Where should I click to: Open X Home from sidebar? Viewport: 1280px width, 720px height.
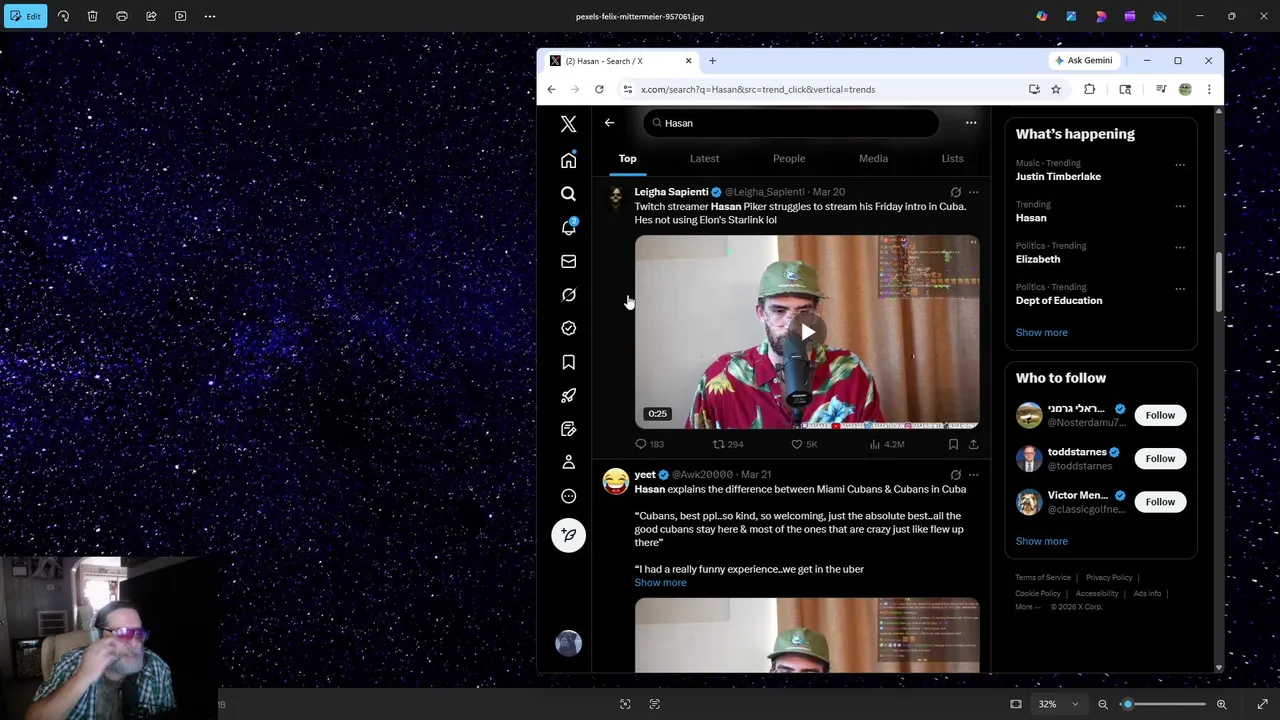coord(568,160)
